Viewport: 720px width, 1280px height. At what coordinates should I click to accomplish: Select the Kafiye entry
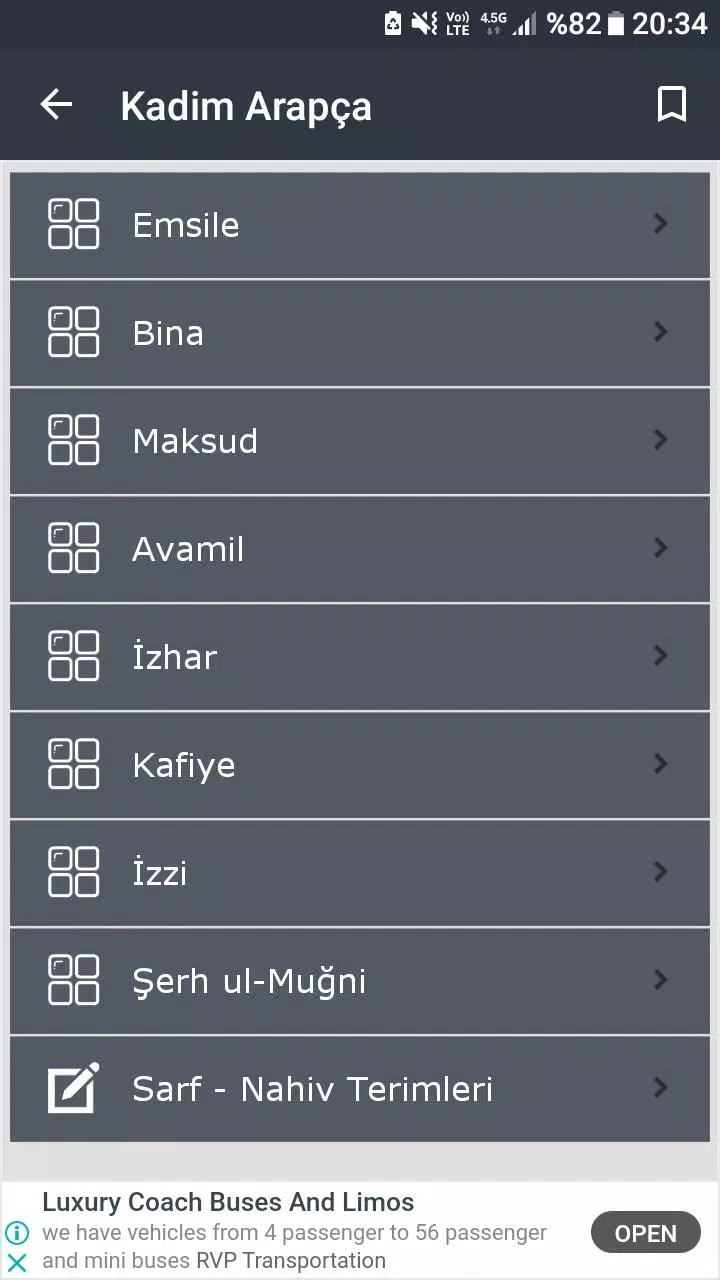pos(360,765)
